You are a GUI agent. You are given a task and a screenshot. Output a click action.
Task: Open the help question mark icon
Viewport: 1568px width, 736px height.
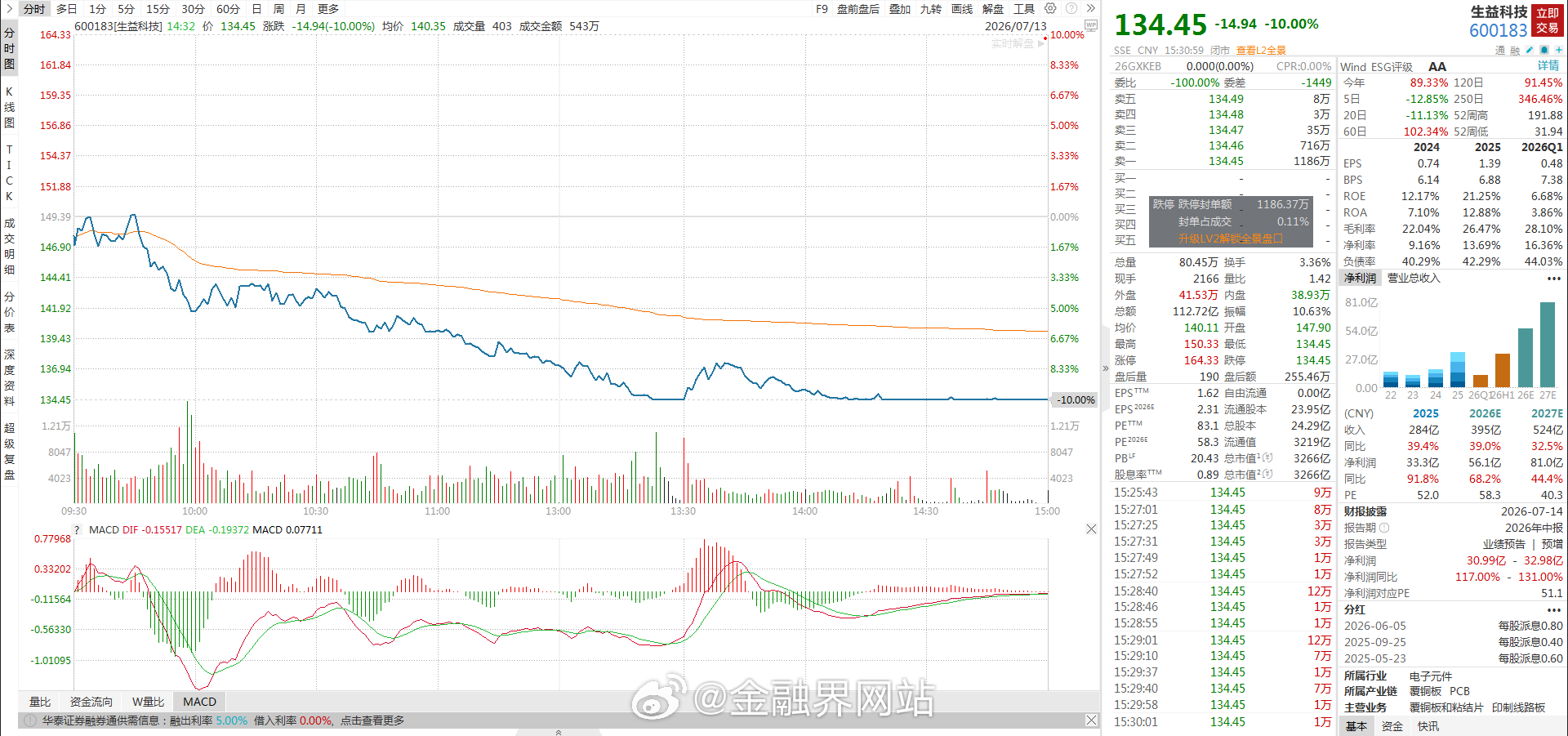(1071, 8)
